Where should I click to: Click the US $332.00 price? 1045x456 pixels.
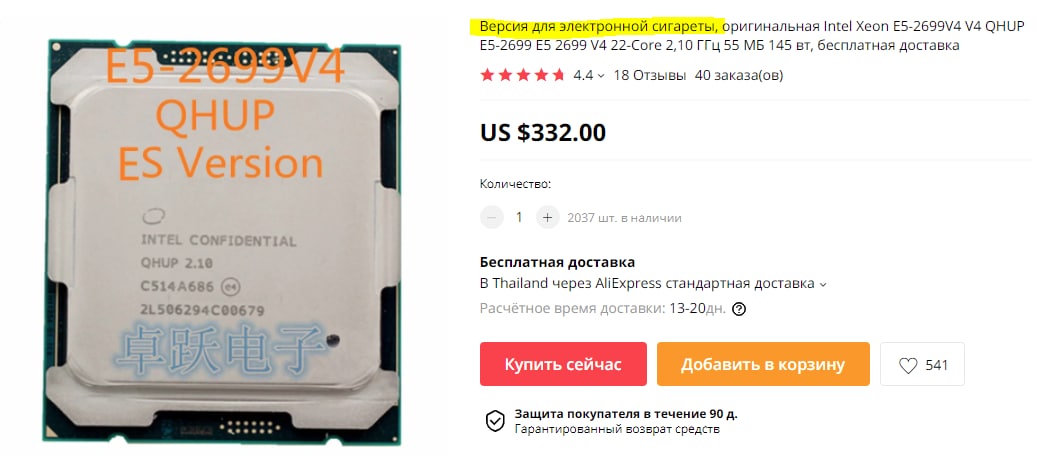pyautogui.click(x=543, y=132)
